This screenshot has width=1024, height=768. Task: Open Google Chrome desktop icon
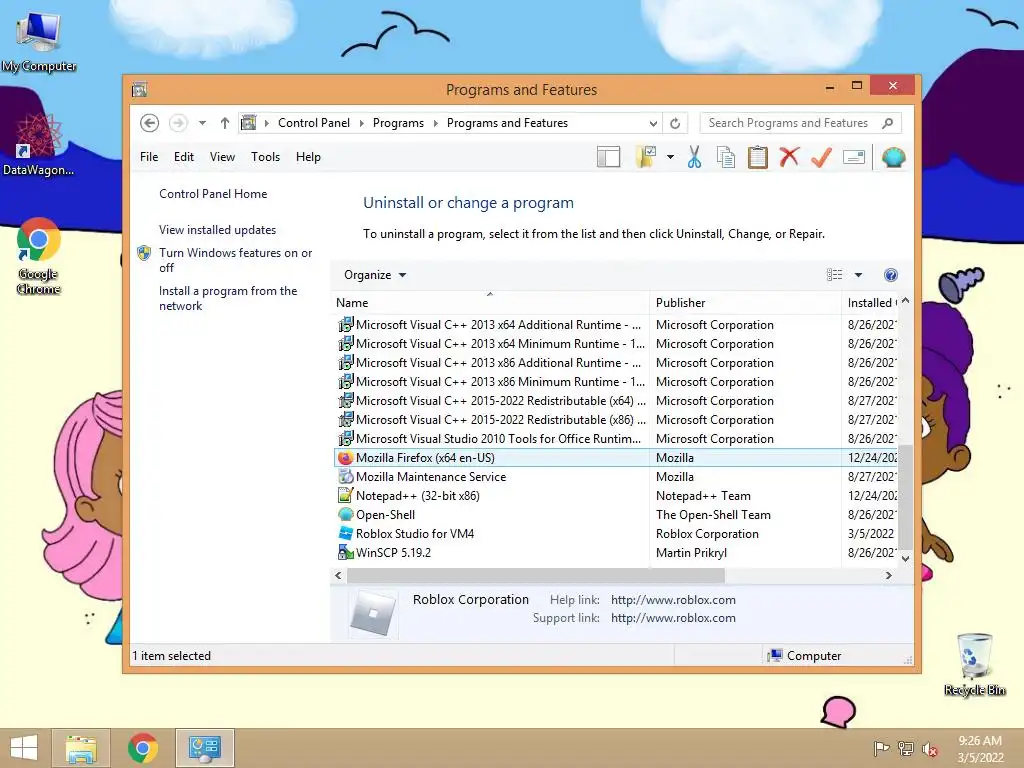(39, 256)
